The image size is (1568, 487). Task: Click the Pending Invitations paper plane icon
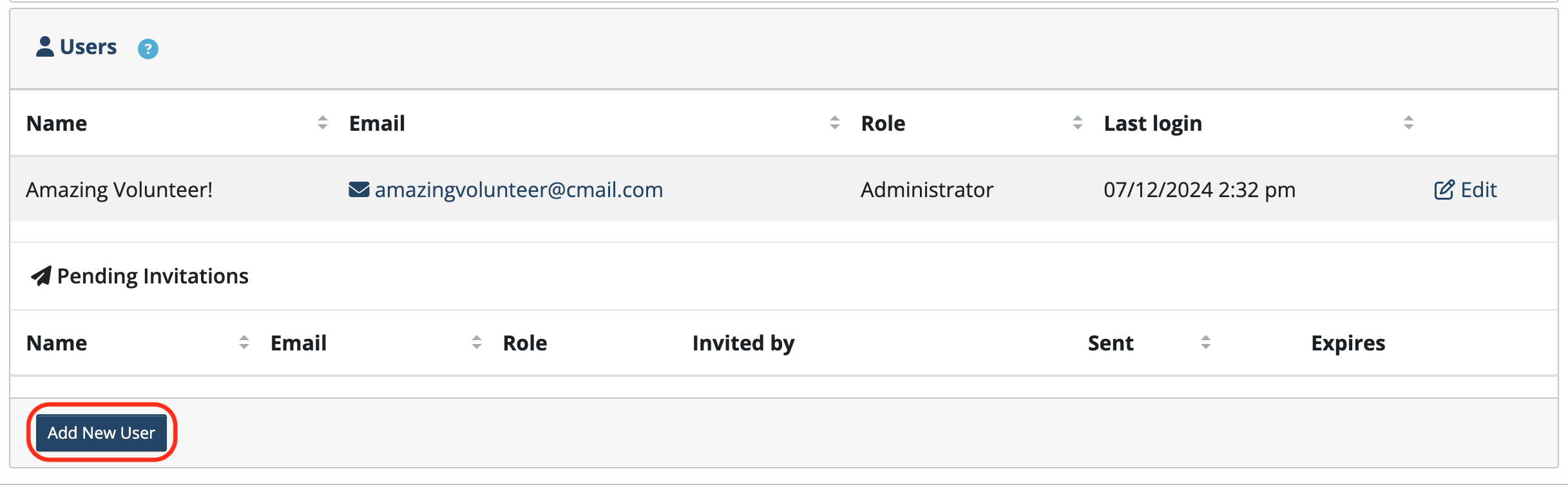(x=41, y=276)
